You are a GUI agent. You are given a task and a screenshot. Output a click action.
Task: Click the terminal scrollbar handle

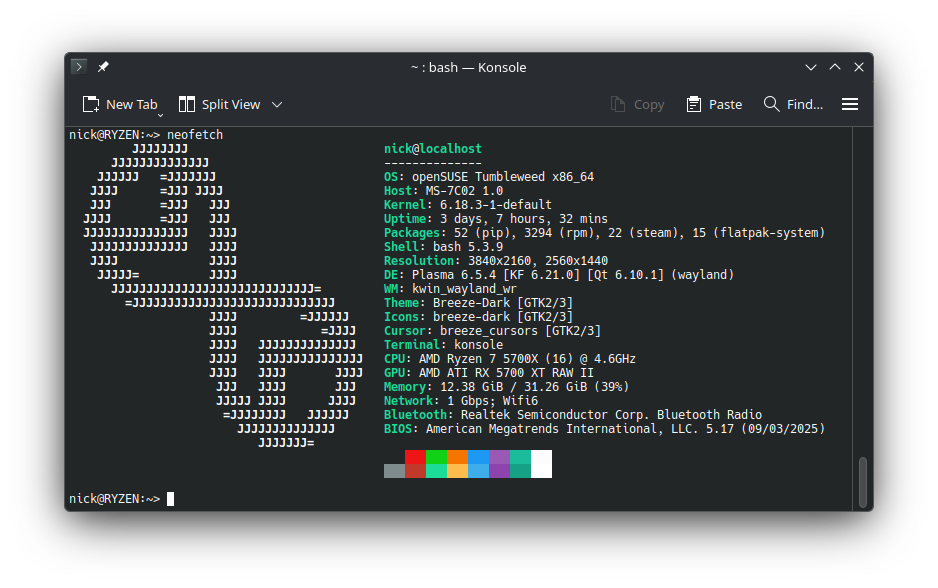(863, 482)
